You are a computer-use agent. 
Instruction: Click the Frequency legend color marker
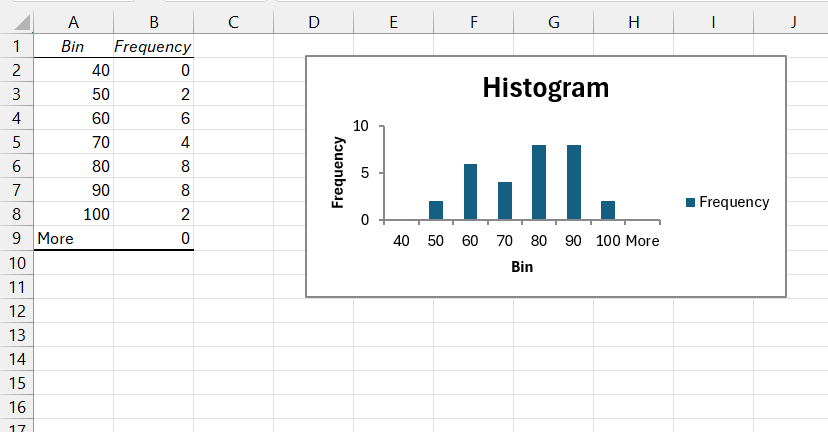click(690, 202)
